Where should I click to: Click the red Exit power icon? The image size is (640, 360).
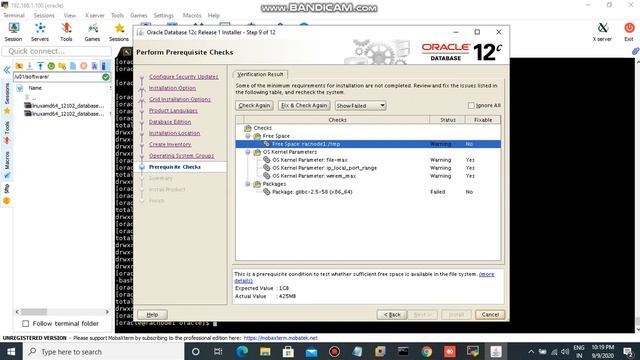coord(629,32)
